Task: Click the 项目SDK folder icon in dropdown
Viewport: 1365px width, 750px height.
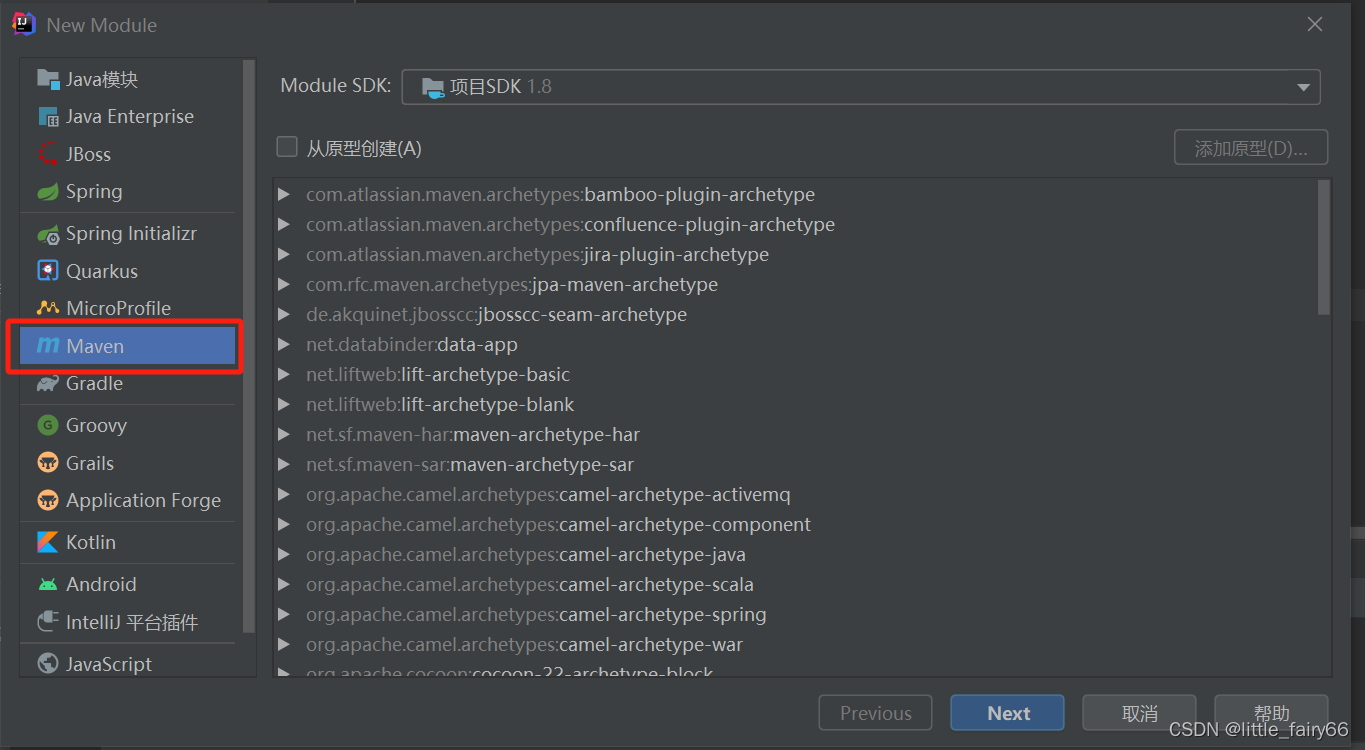Action: [x=433, y=87]
